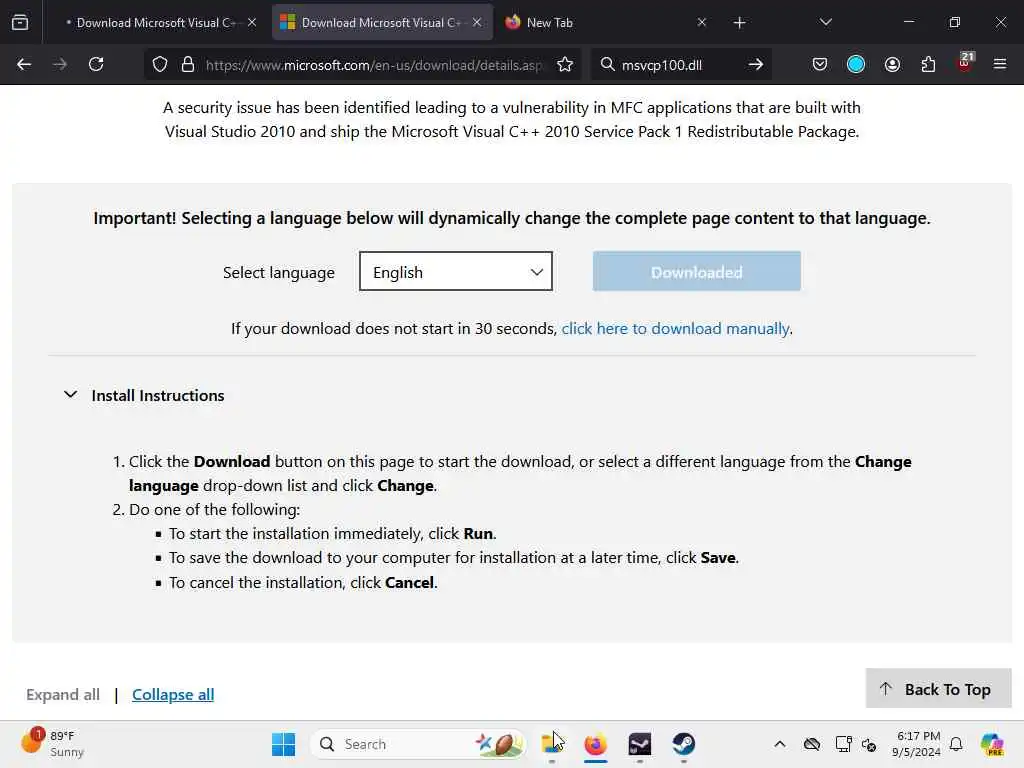List all tabs dropdown arrow
This screenshot has height=768, width=1024.
[x=825, y=22]
